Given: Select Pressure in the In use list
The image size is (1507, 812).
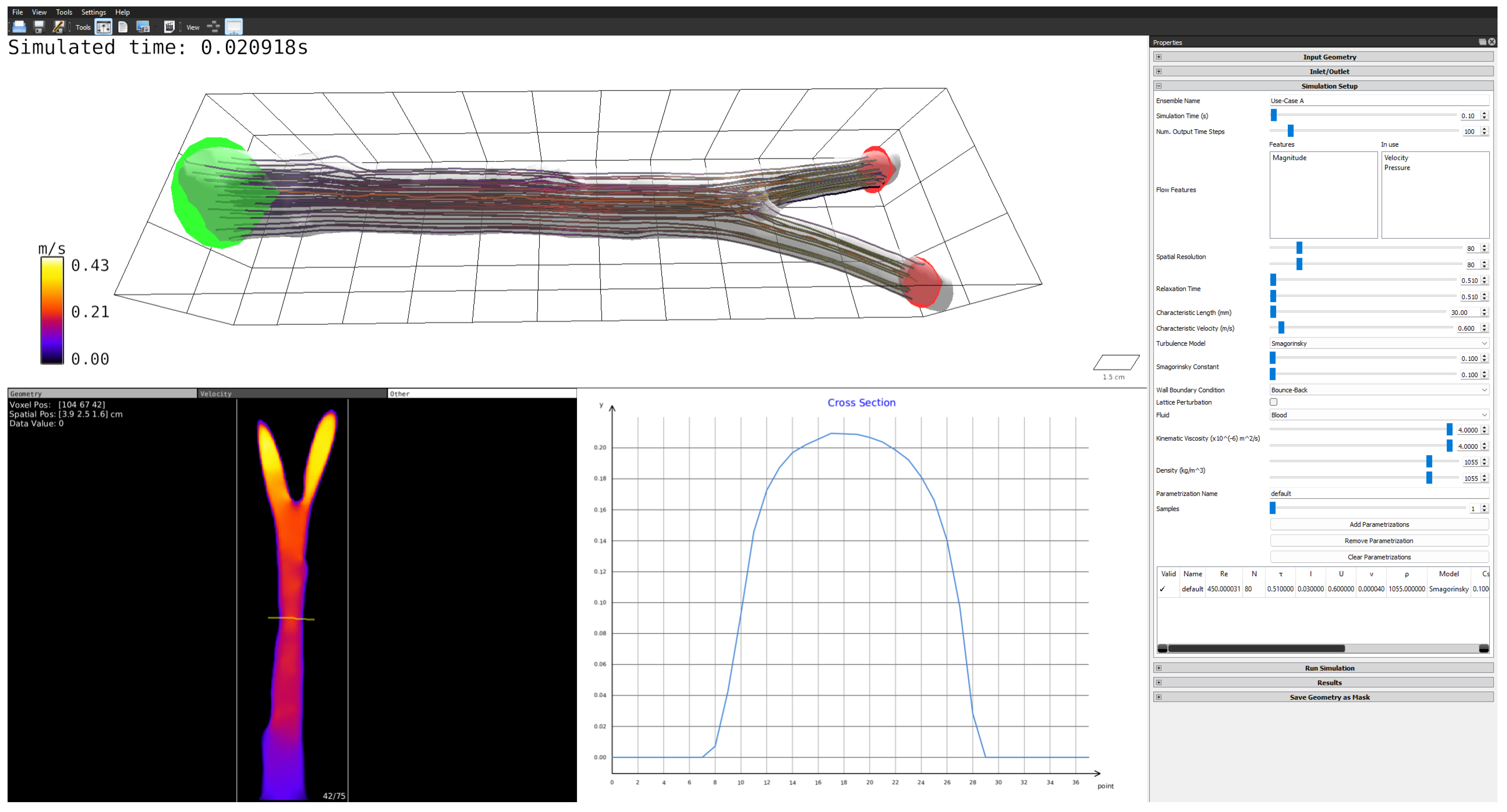Looking at the screenshot, I should [x=1397, y=168].
